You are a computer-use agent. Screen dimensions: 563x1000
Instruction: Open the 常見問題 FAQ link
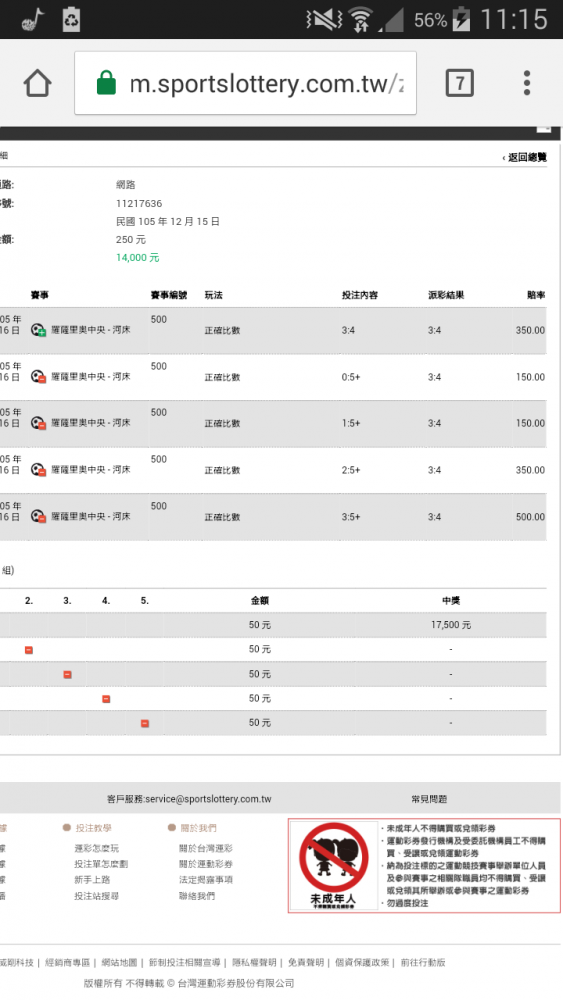click(429, 799)
